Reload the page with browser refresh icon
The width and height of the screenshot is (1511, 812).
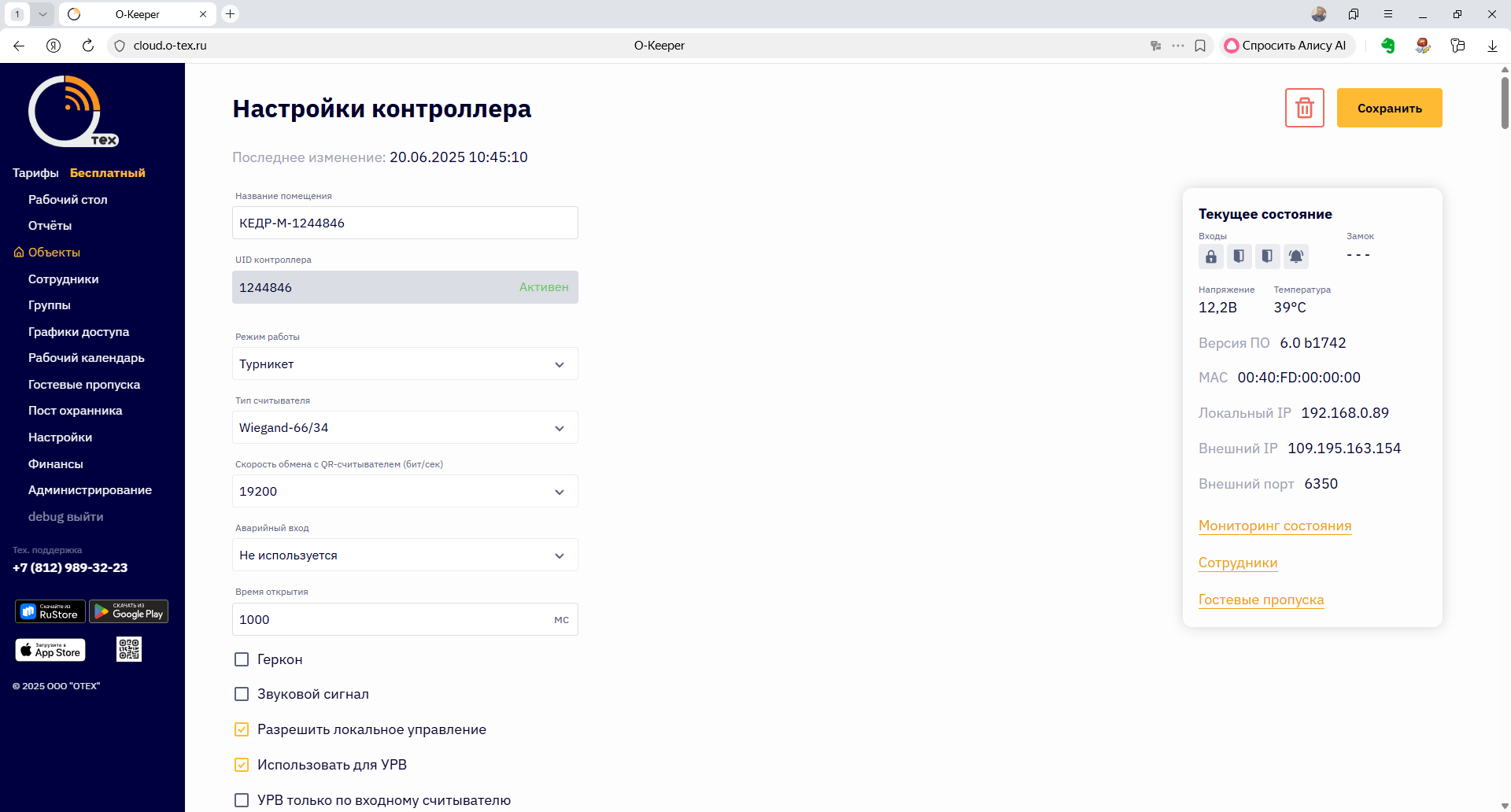[88, 46]
